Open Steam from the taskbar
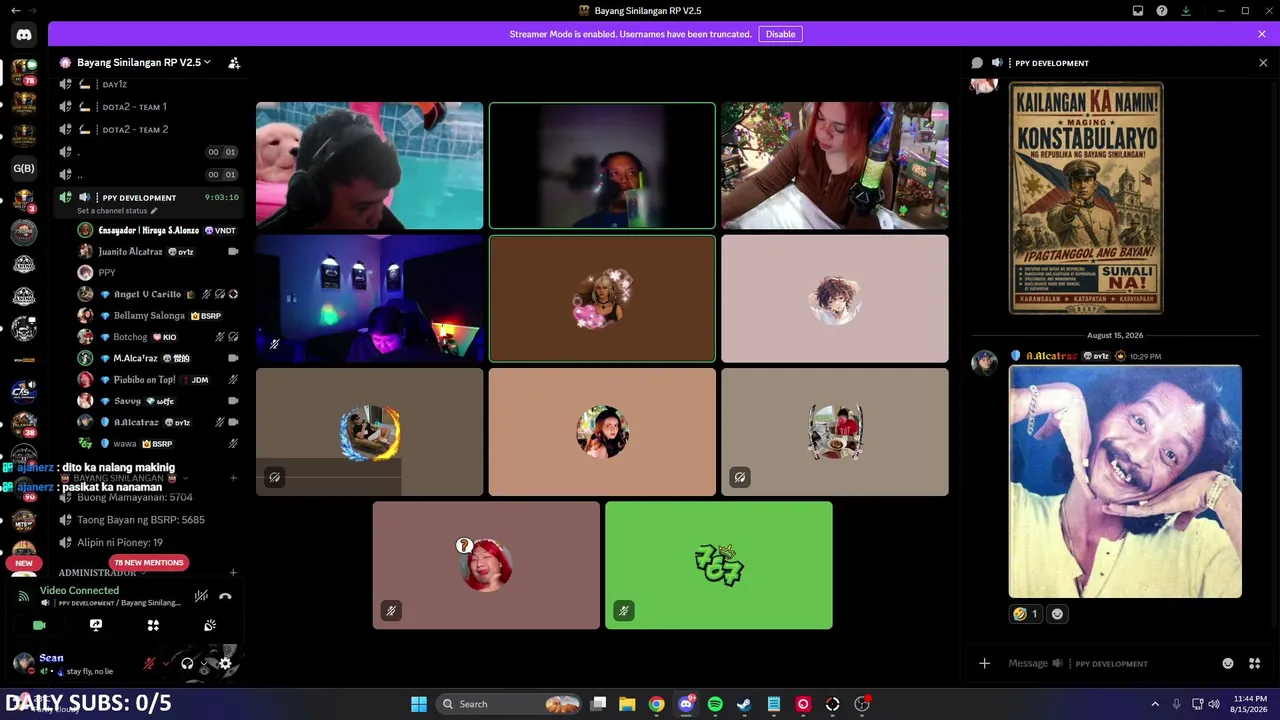 (x=744, y=704)
